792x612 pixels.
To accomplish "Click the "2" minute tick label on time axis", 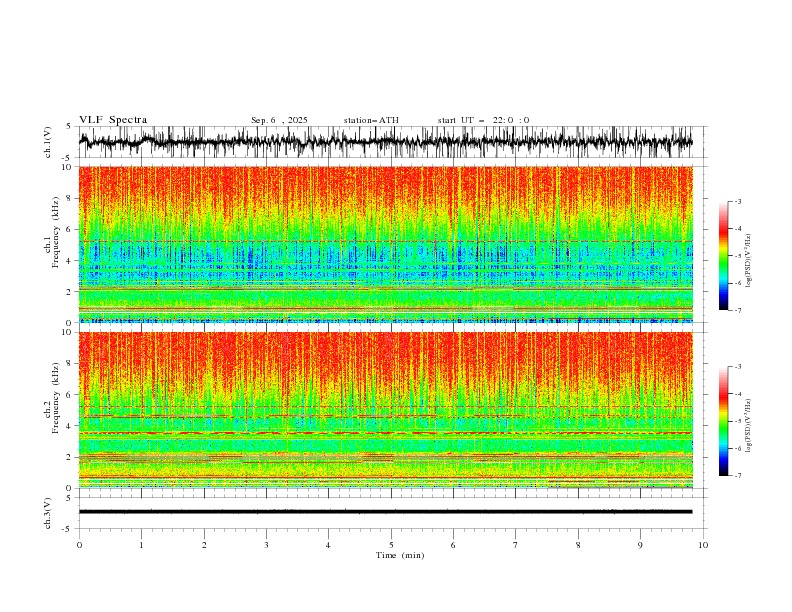I will tap(204, 545).
